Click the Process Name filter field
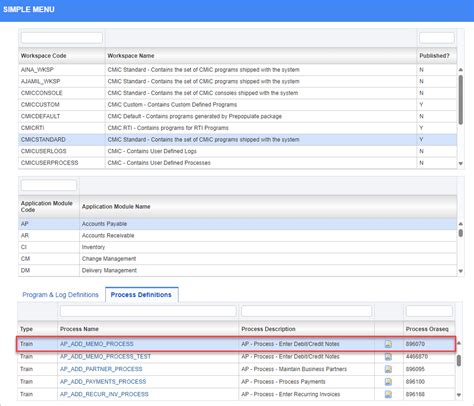The image size is (474, 406). [148, 311]
